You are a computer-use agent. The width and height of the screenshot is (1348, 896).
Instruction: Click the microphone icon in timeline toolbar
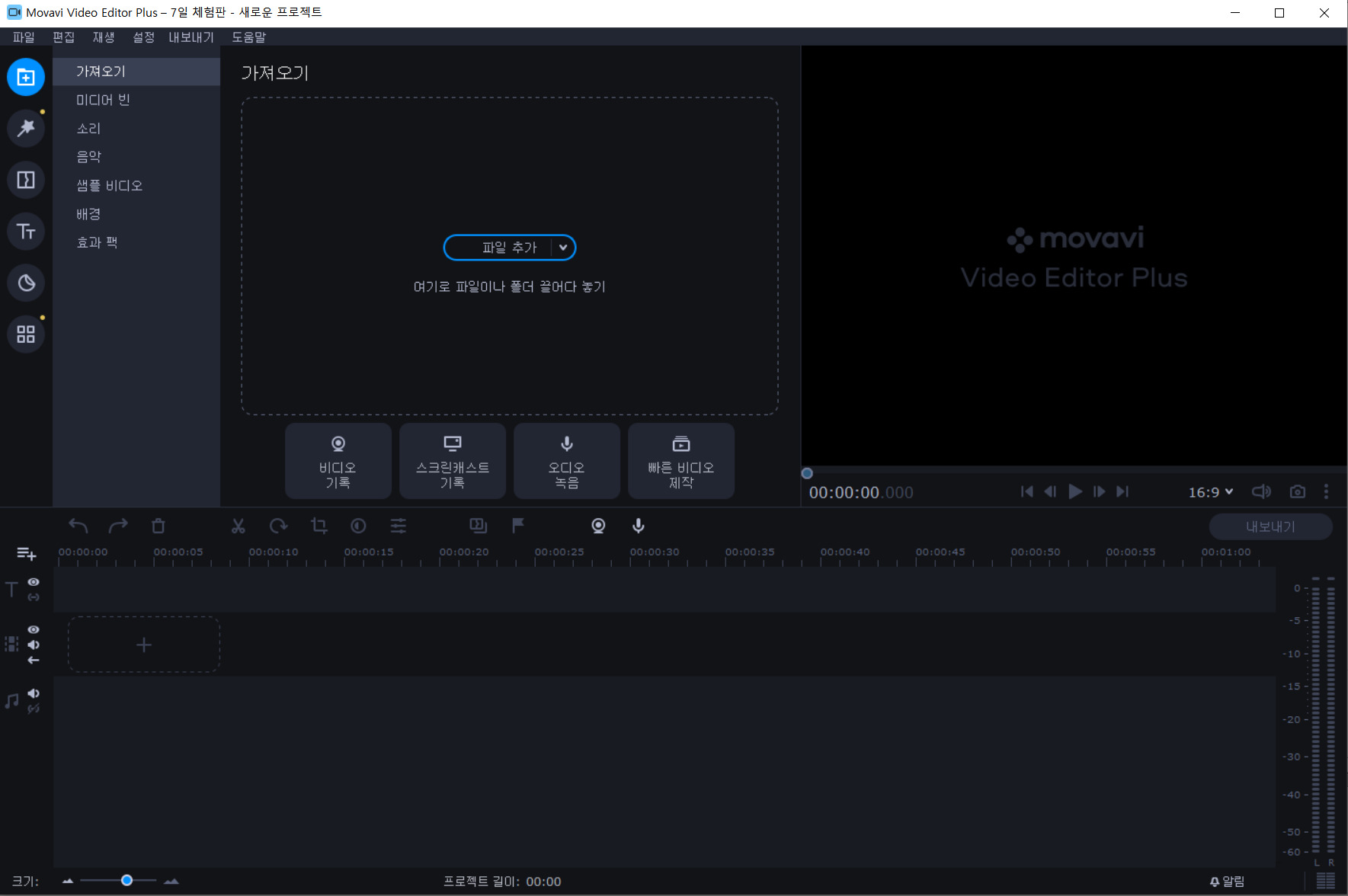tap(639, 526)
